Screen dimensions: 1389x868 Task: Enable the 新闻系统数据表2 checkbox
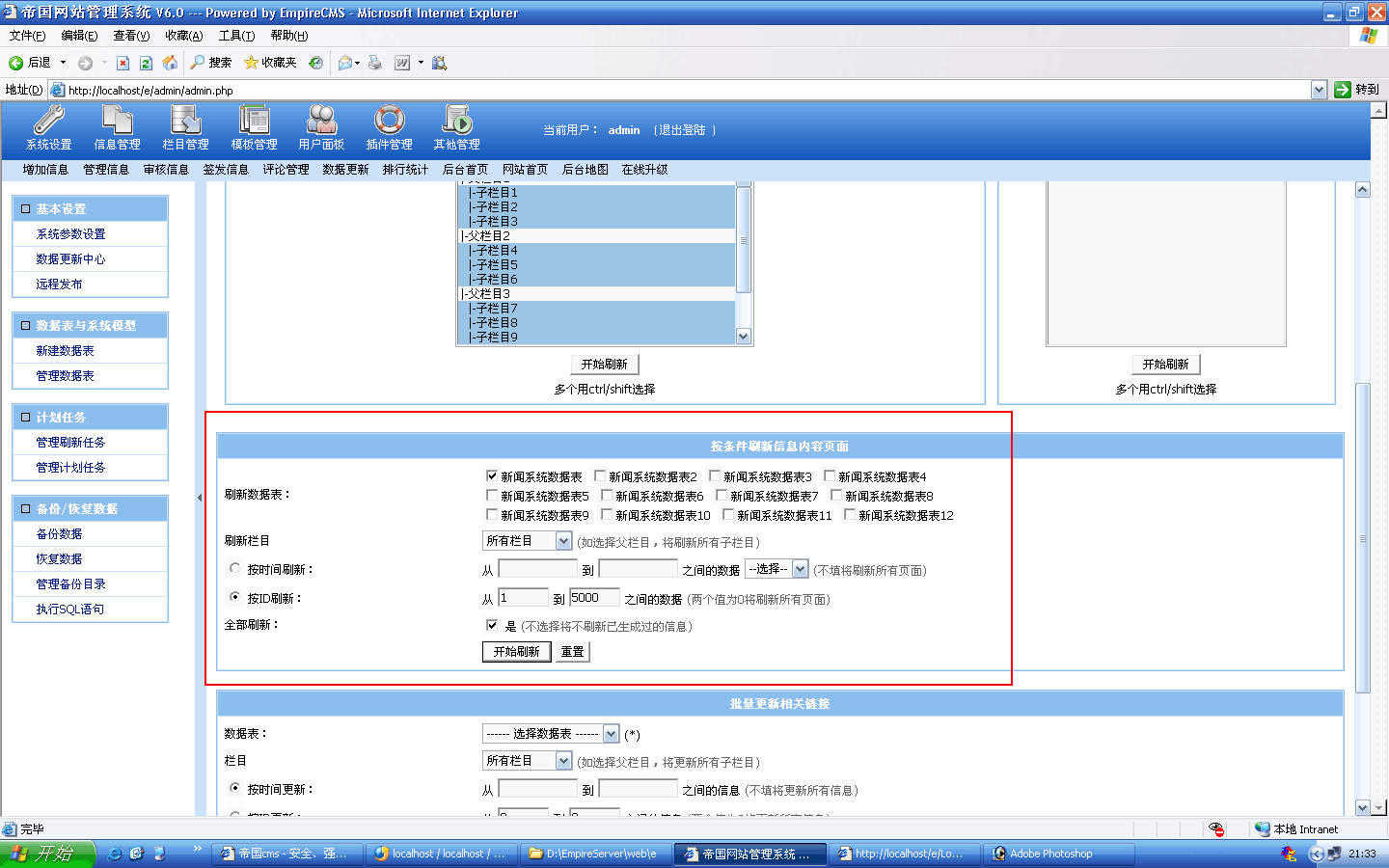click(x=600, y=475)
